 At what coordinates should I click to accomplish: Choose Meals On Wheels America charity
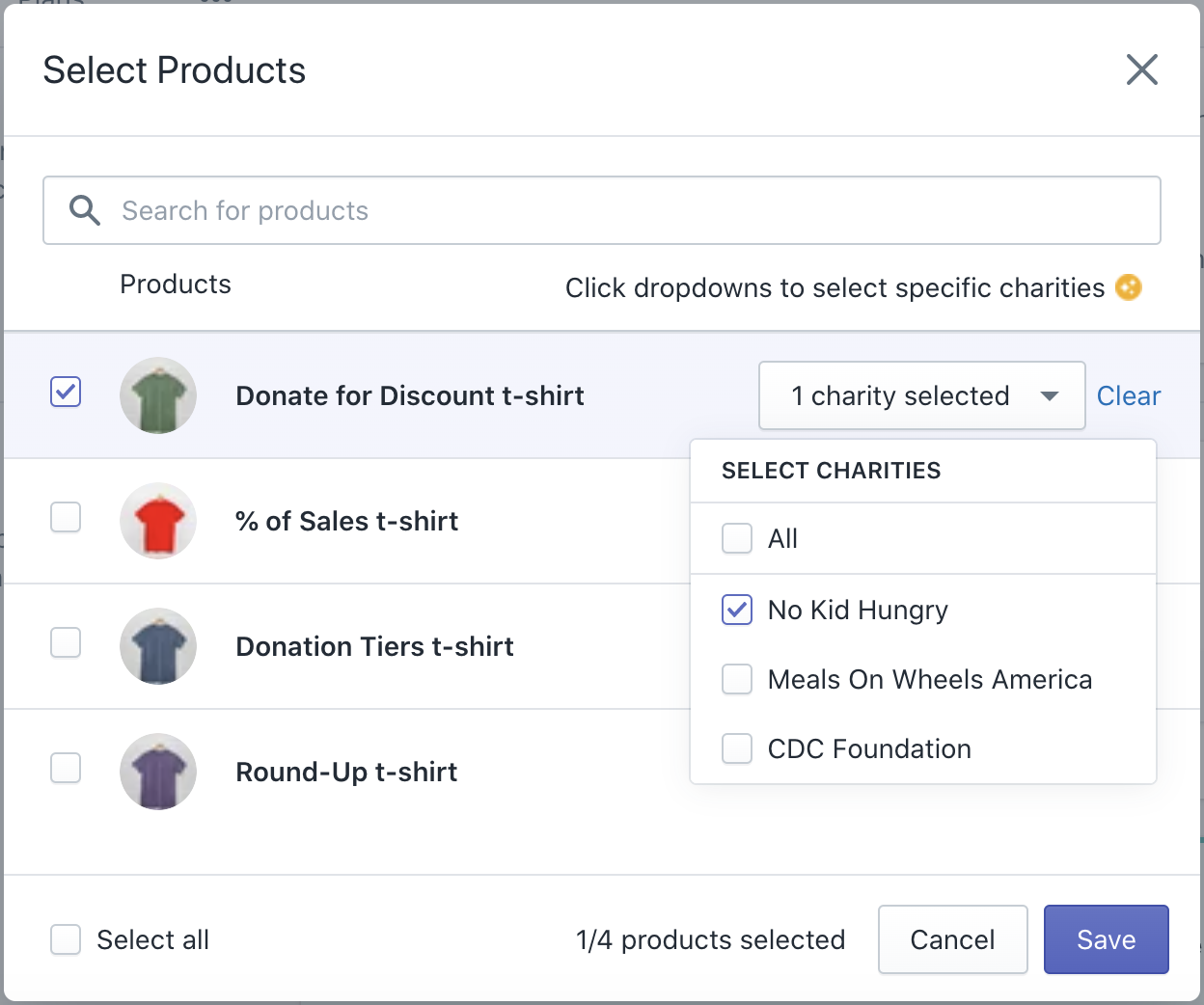[737, 679]
